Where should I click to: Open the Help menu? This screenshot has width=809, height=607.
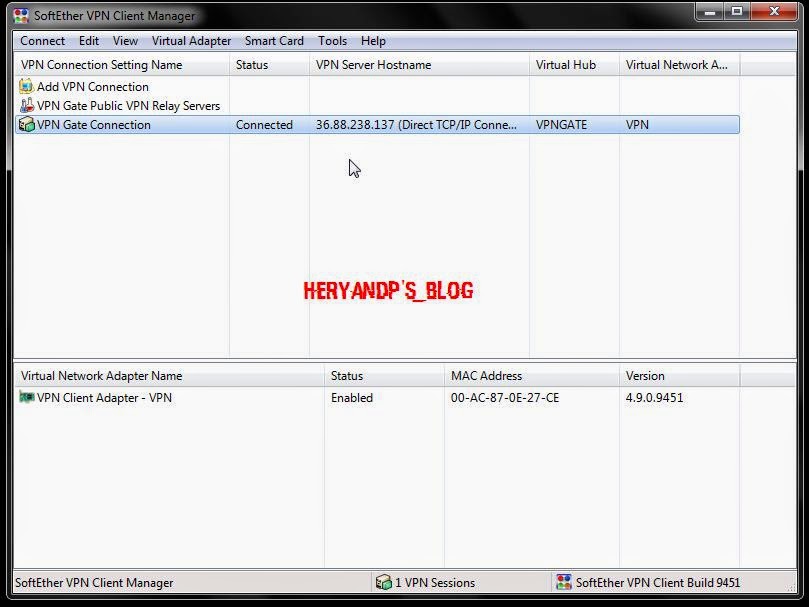tap(373, 41)
